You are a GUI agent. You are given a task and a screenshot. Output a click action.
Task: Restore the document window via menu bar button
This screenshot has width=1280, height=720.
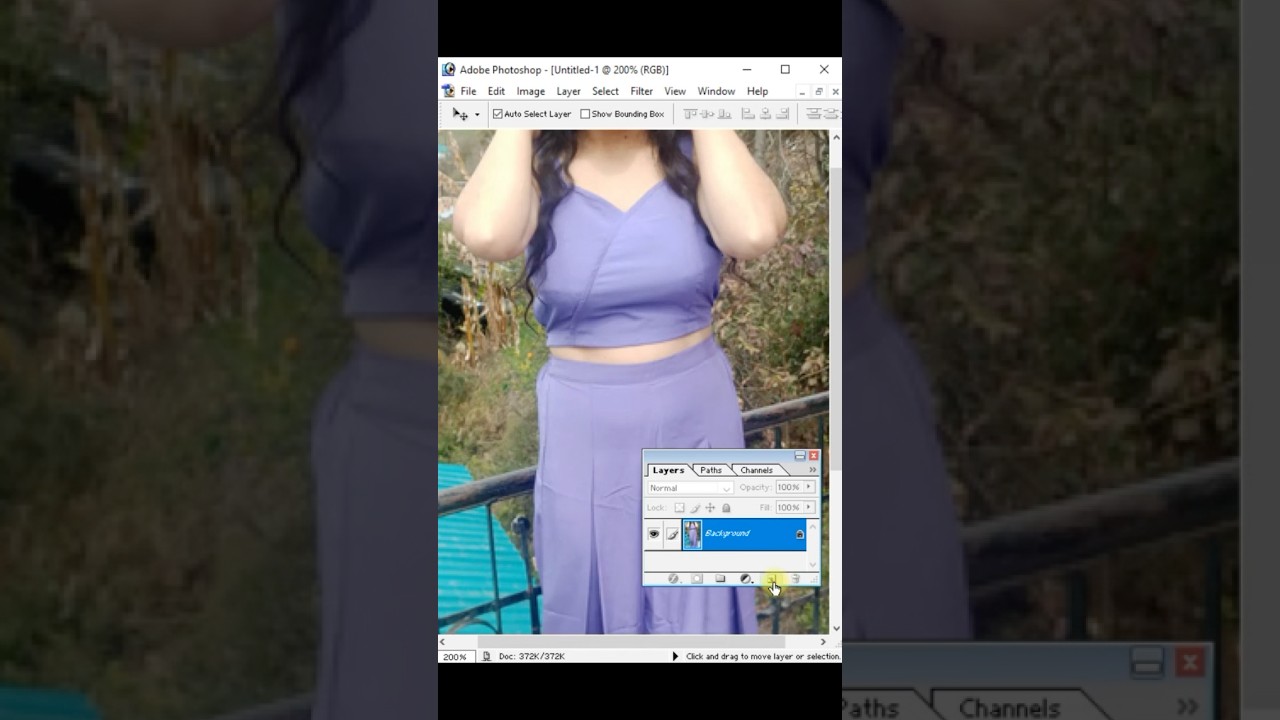[x=818, y=91]
